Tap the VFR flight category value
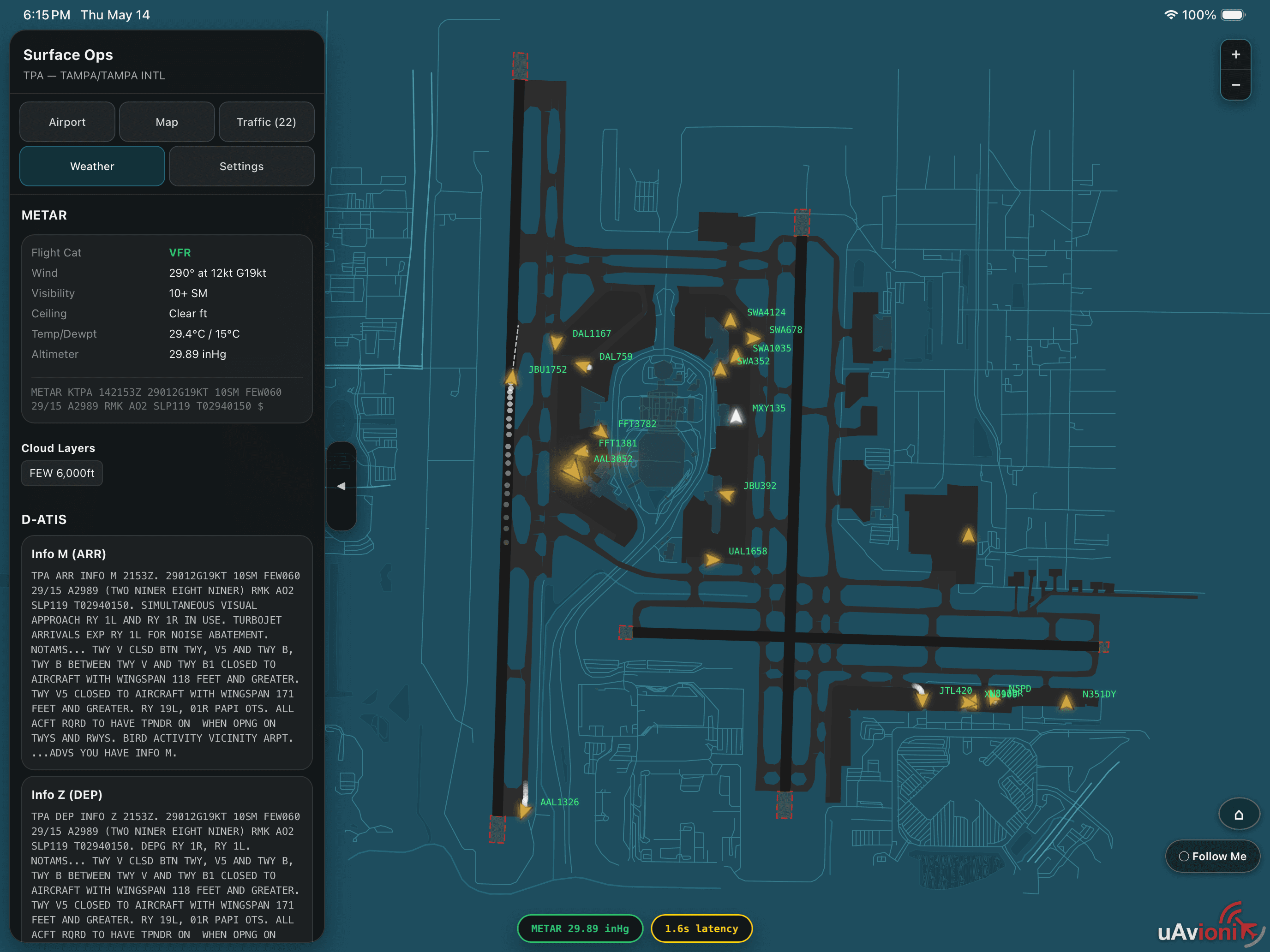Screen dimensions: 1270x952 180,252
